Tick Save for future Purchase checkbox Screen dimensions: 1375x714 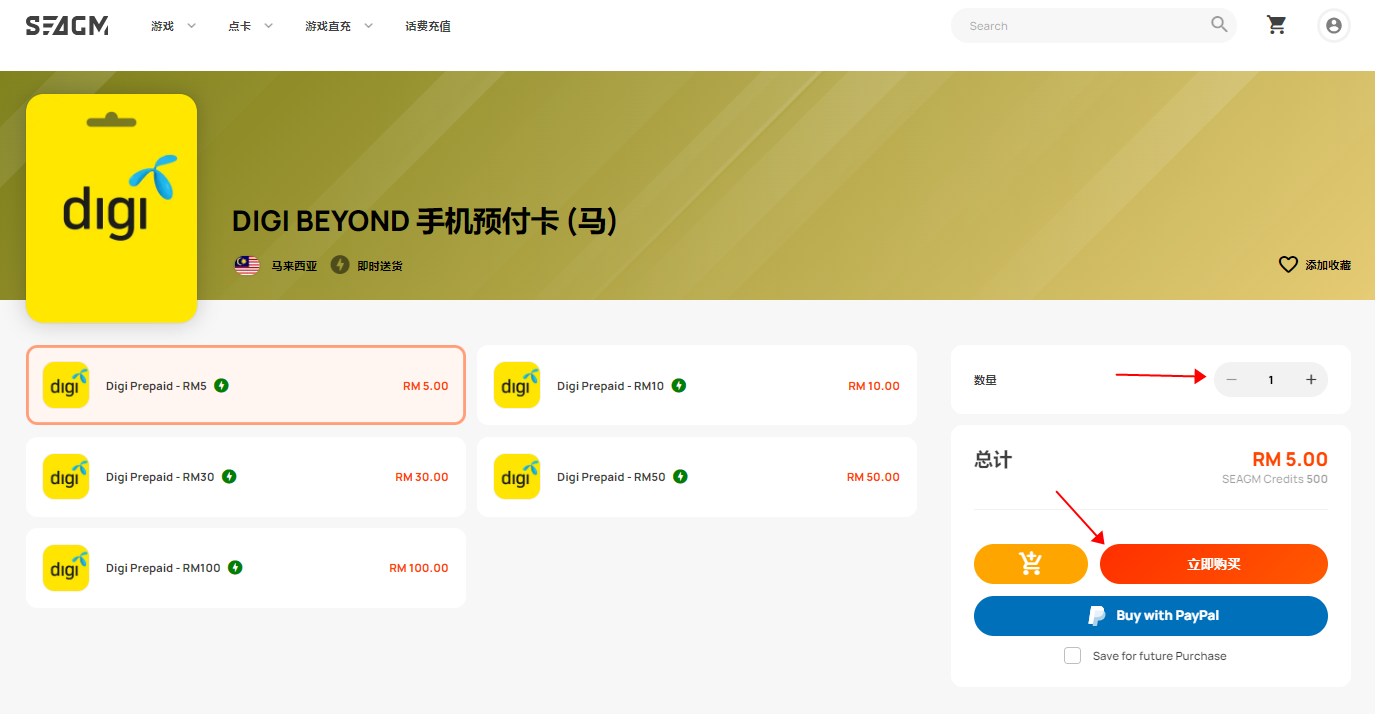[1073, 656]
